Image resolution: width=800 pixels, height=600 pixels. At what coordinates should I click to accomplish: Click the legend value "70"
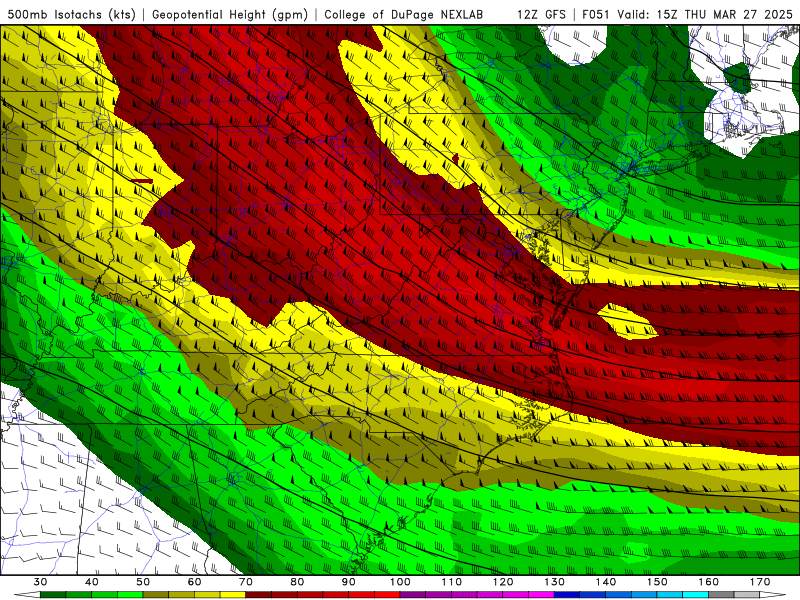[x=246, y=582]
